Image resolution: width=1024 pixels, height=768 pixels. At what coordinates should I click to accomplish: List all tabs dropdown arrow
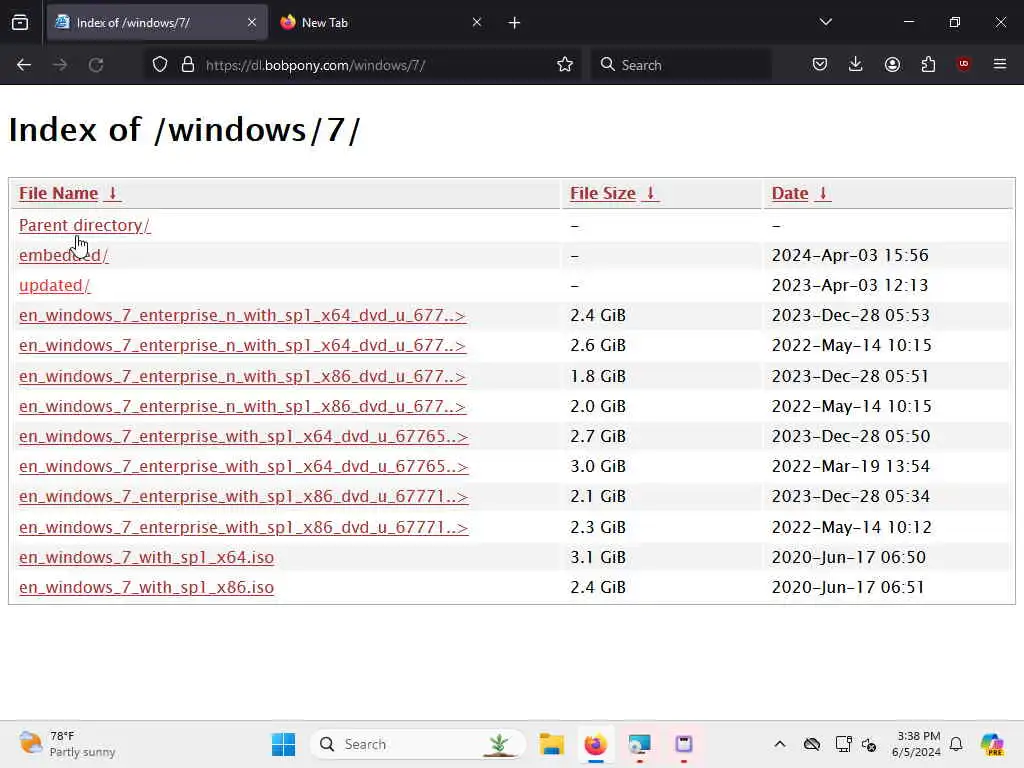[825, 22]
